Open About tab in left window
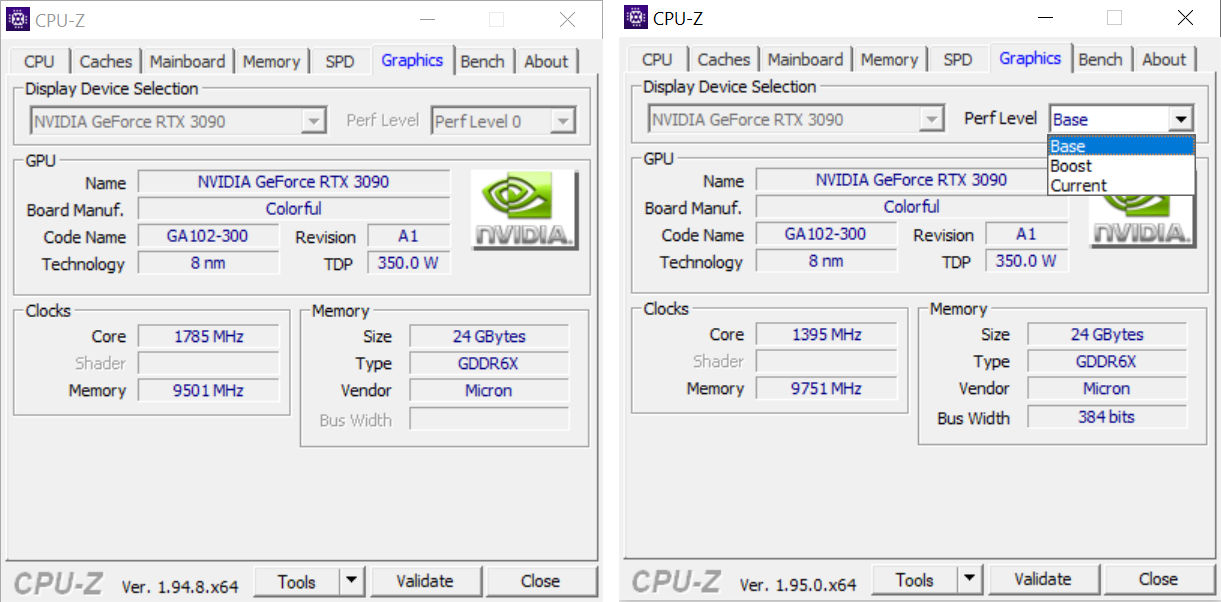Screen dimensions: 1221x602 click(x=546, y=61)
